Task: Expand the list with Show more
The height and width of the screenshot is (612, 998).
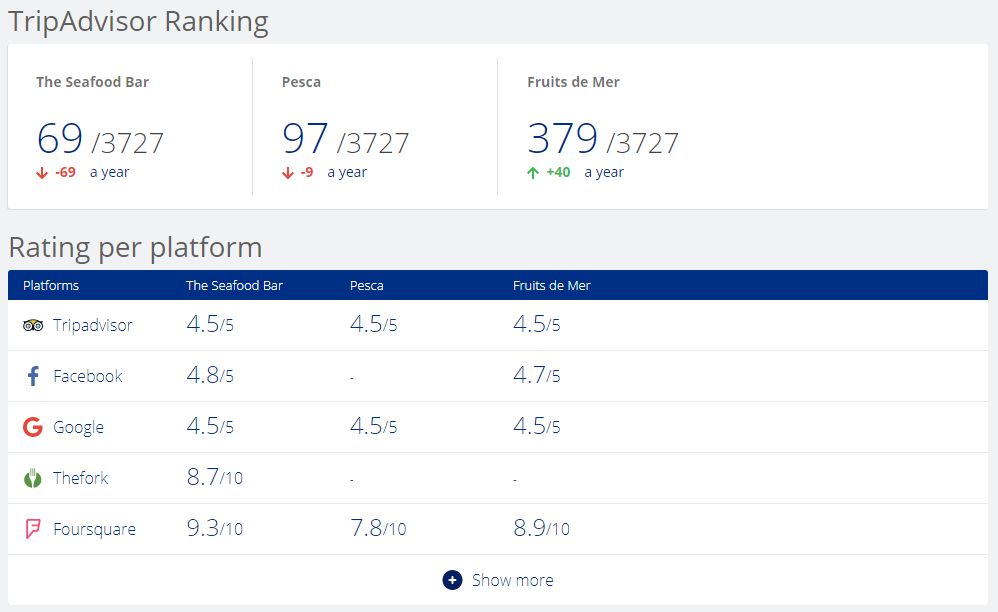Action: [498, 580]
